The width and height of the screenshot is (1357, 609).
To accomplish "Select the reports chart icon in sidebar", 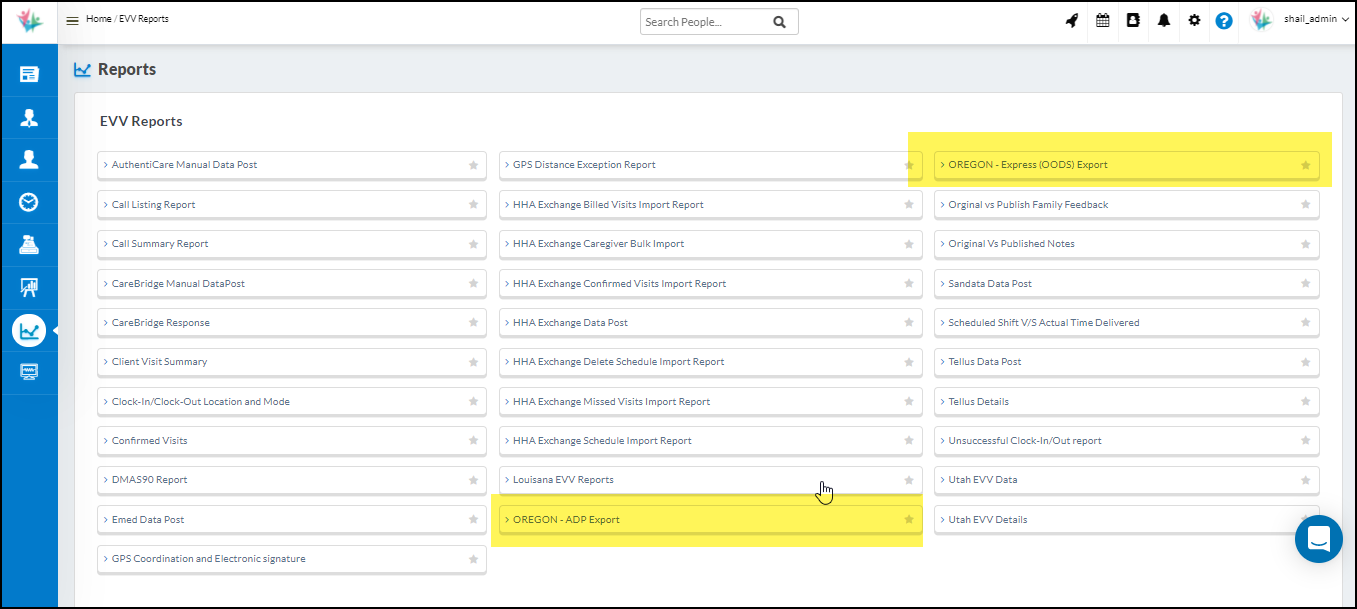I will pos(29,330).
